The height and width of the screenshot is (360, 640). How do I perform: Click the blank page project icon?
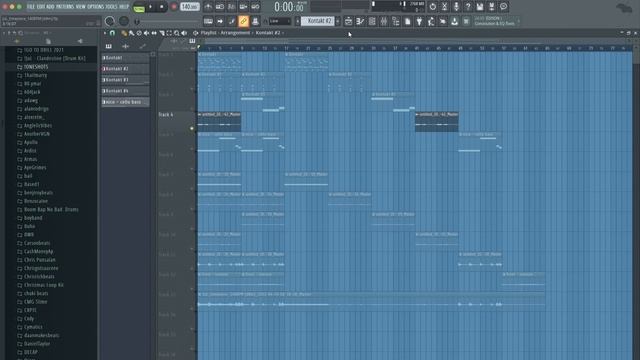click(407, 21)
